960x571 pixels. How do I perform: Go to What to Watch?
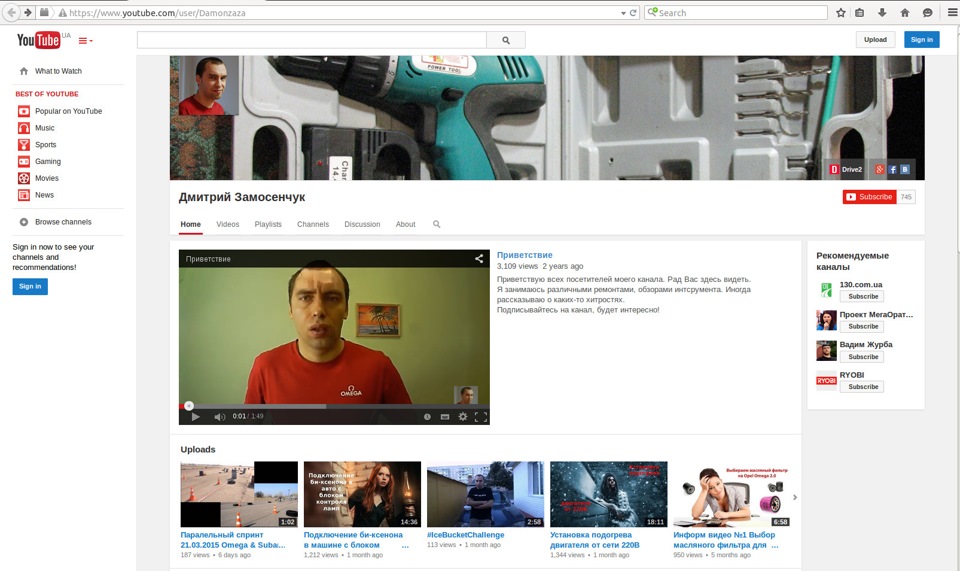[x=58, y=71]
